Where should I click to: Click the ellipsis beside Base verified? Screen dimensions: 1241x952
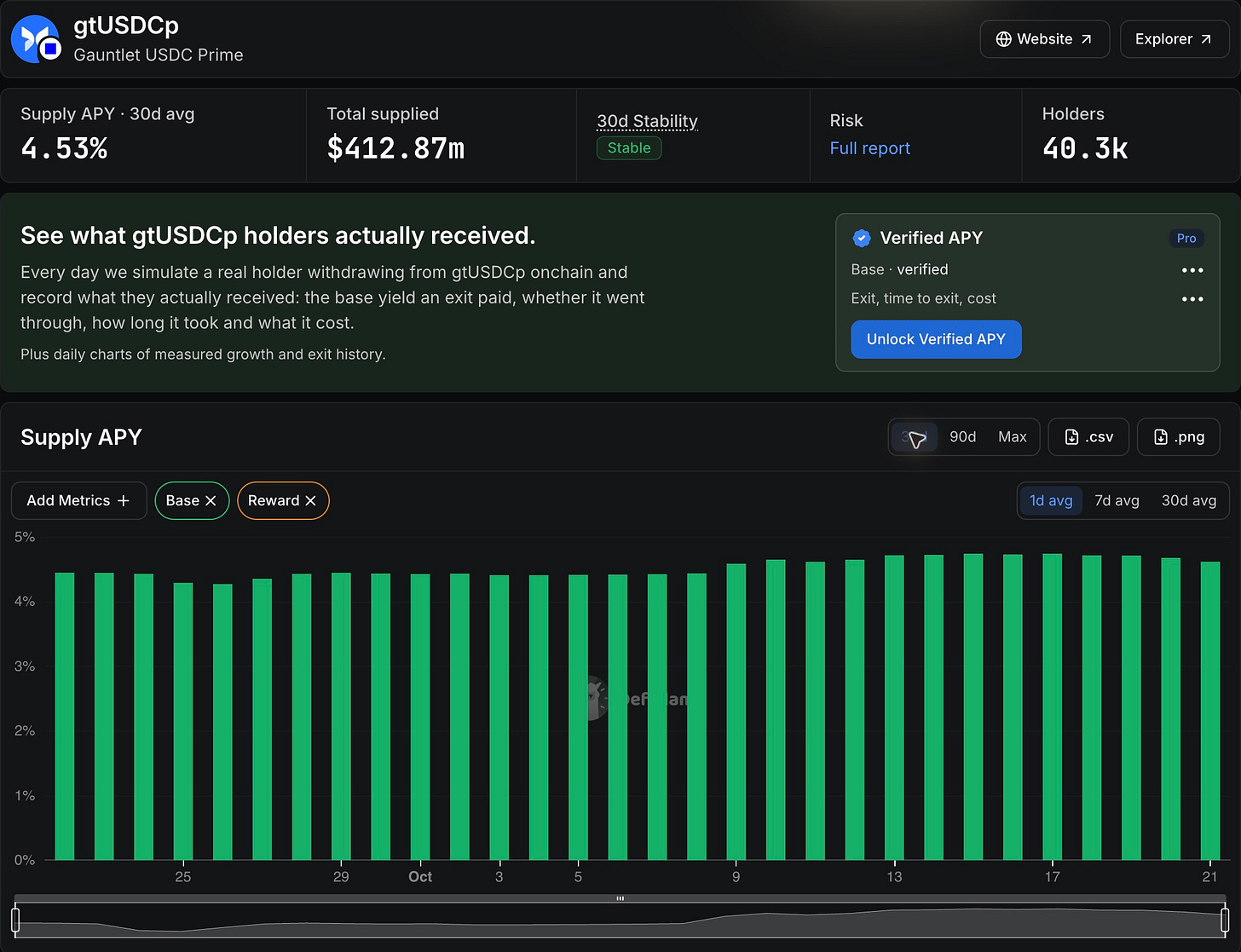coord(1192,270)
